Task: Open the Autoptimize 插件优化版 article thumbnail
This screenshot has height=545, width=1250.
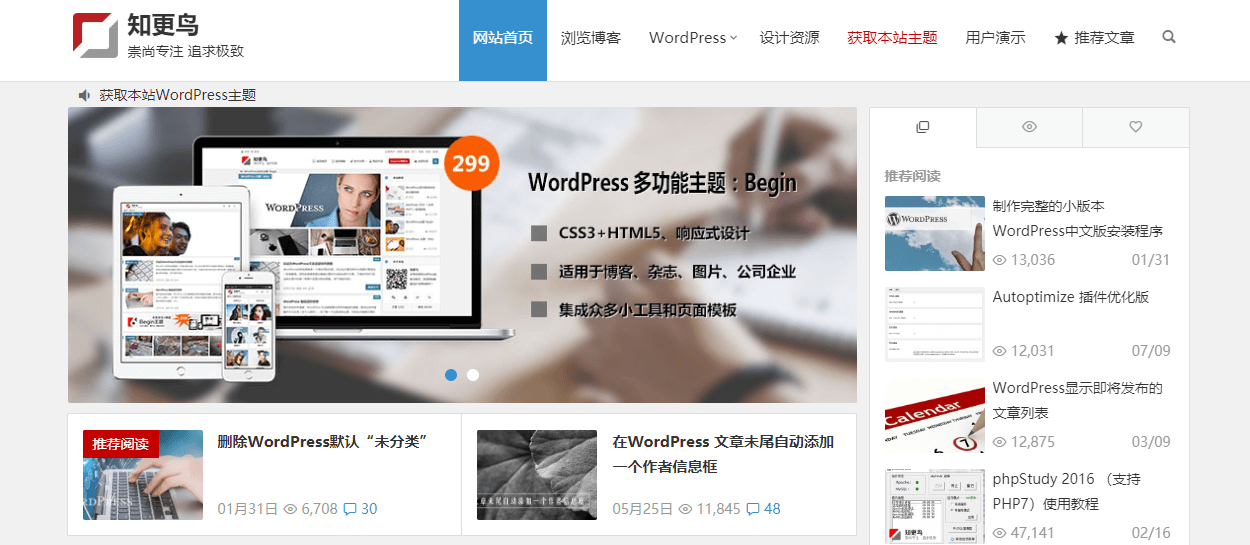Action: 934,324
